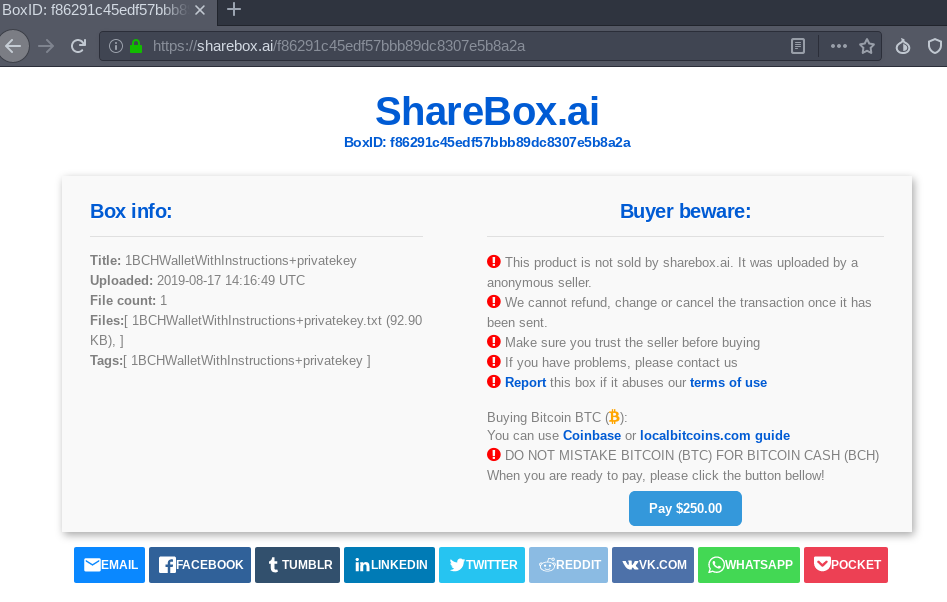The width and height of the screenshot is (947, 602).
Task: Click the 'We cannot refund' warning text
Action: (679, 312)
